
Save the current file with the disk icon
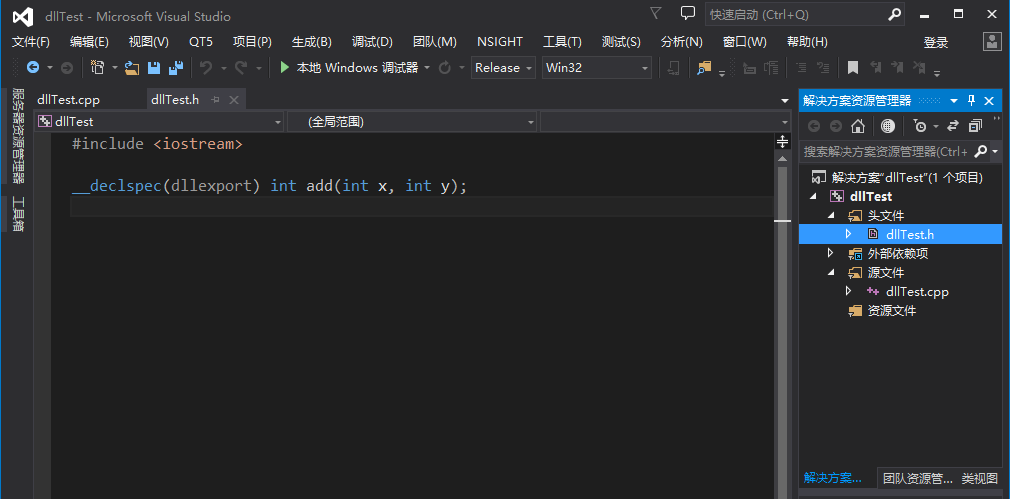click(154, 68)
